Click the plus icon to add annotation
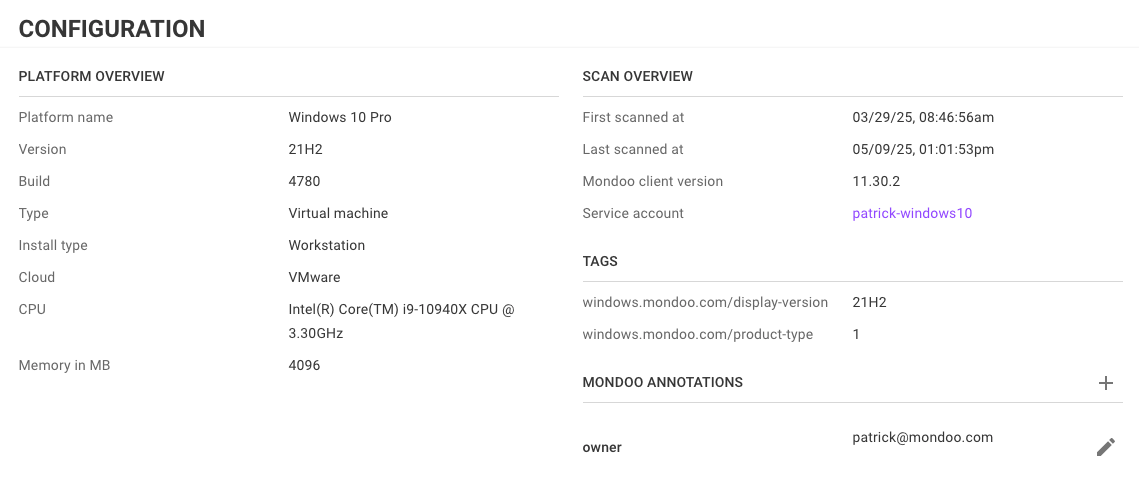 (1106, 383)
